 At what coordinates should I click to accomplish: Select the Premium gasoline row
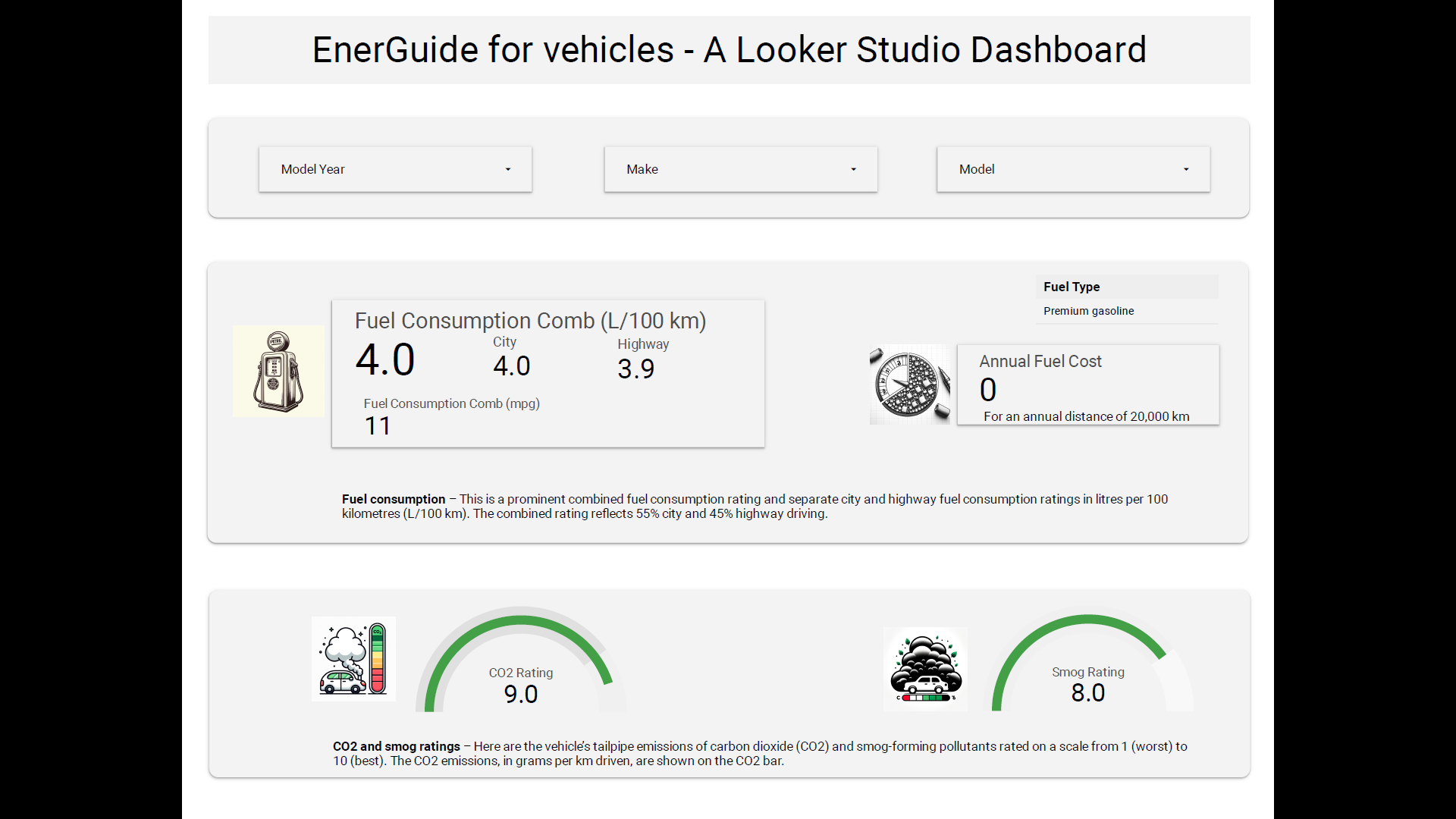point(1088,311)
